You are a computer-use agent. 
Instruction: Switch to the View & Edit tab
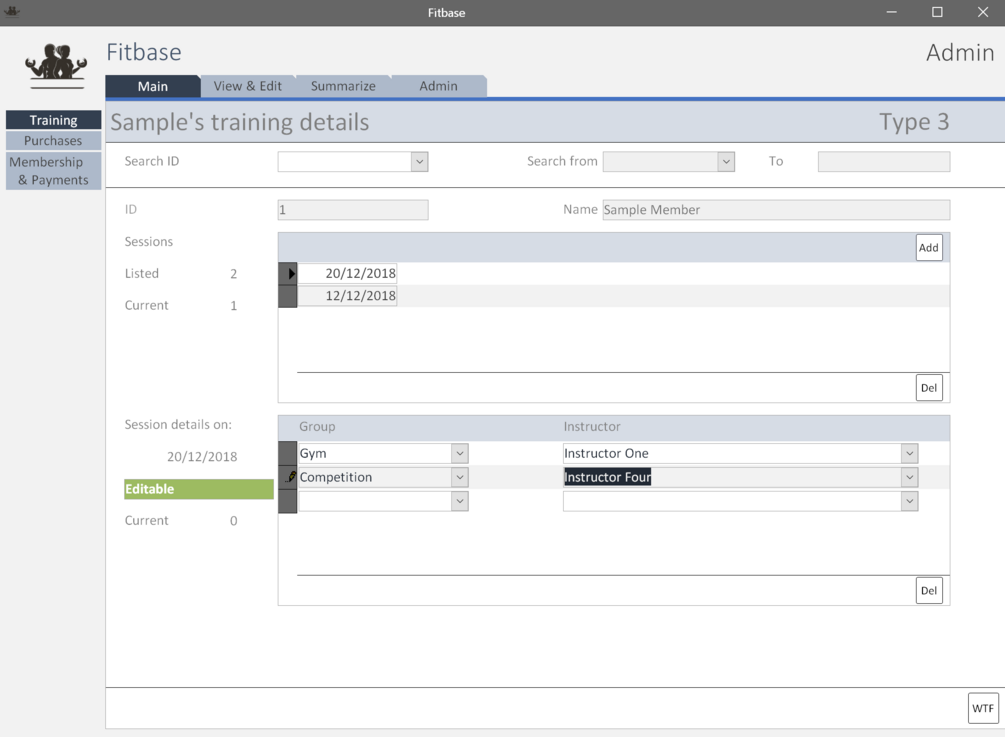(x=247, y=86)
